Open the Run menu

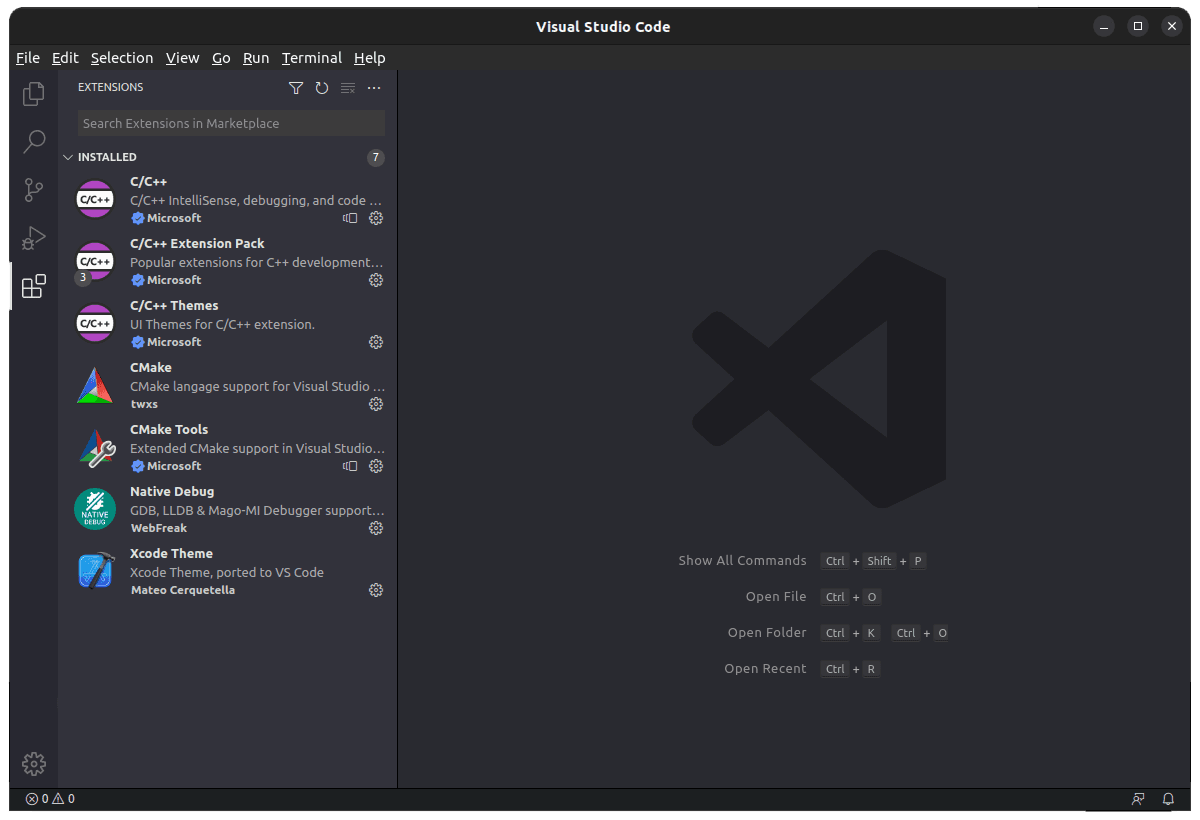(x=256, y=58)
